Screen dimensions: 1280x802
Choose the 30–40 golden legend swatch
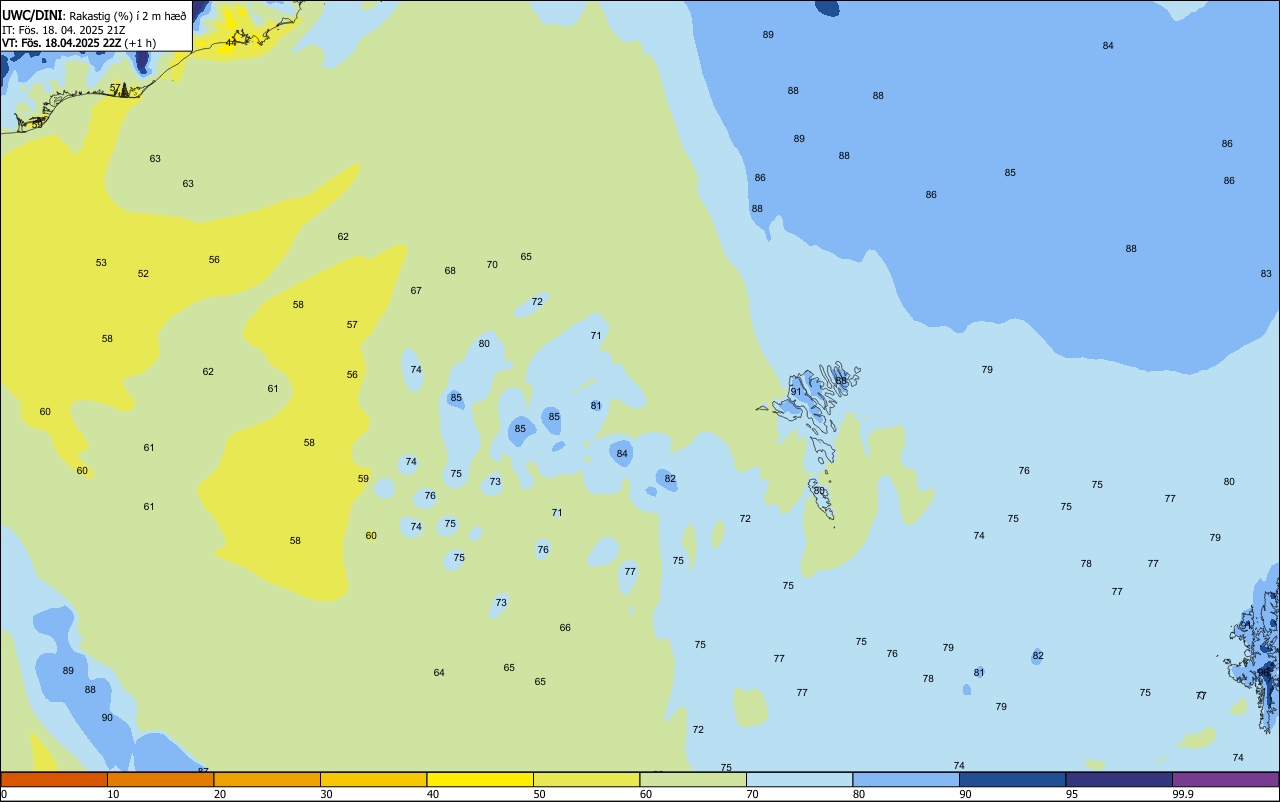373,779
